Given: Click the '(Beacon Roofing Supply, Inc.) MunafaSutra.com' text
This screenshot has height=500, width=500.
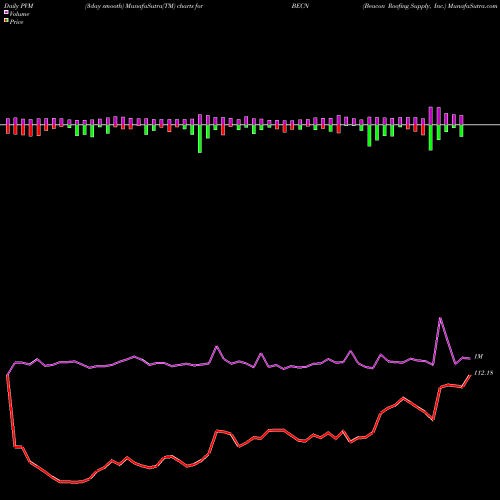Looking at the screenshot, I should (430, 6).
